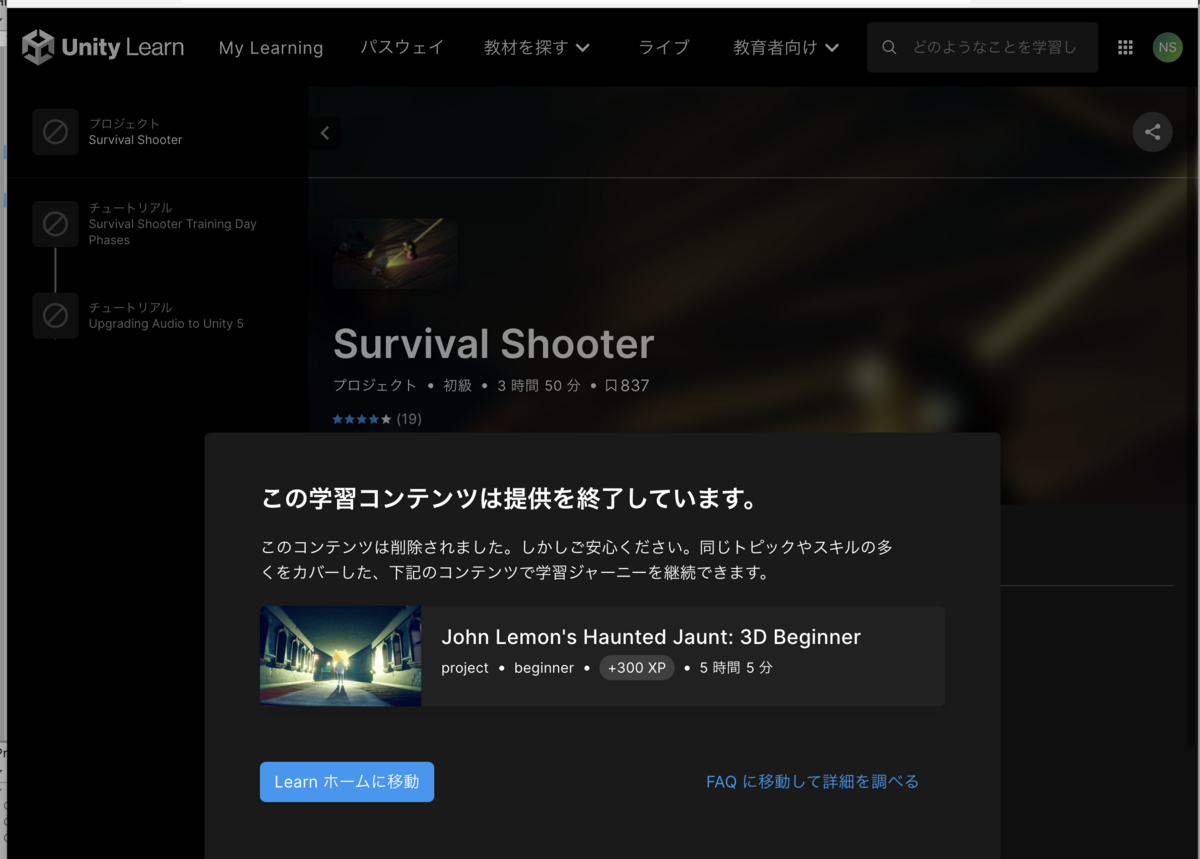Screen dimensions: 1200x859
Task: Click the (19) review count
Action: point(409,419)
